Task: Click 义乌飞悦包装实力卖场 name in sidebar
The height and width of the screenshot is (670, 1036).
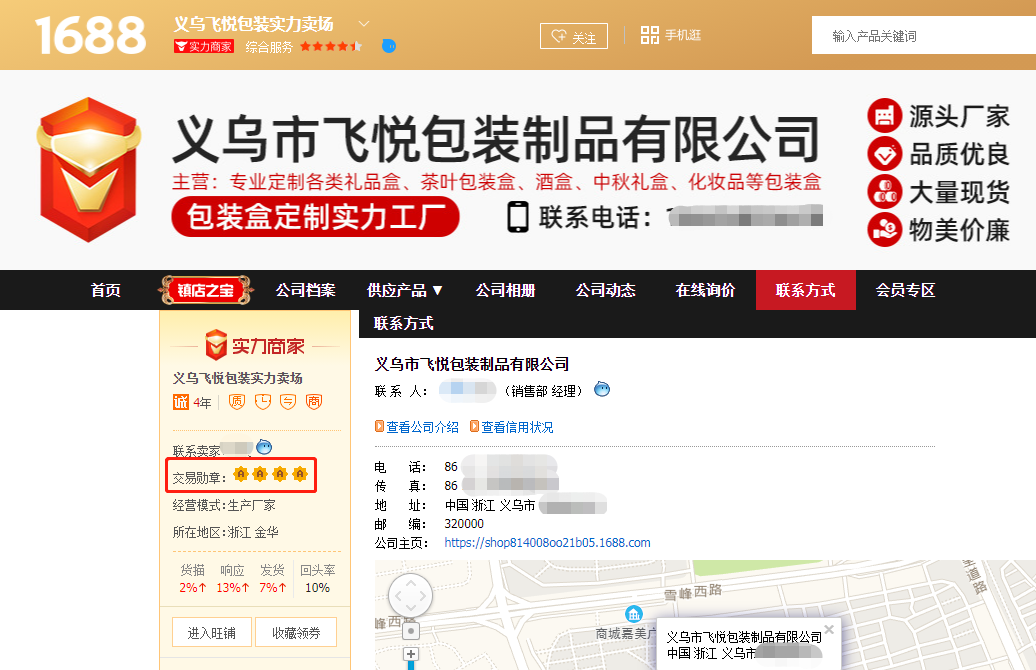Action: 238,378
